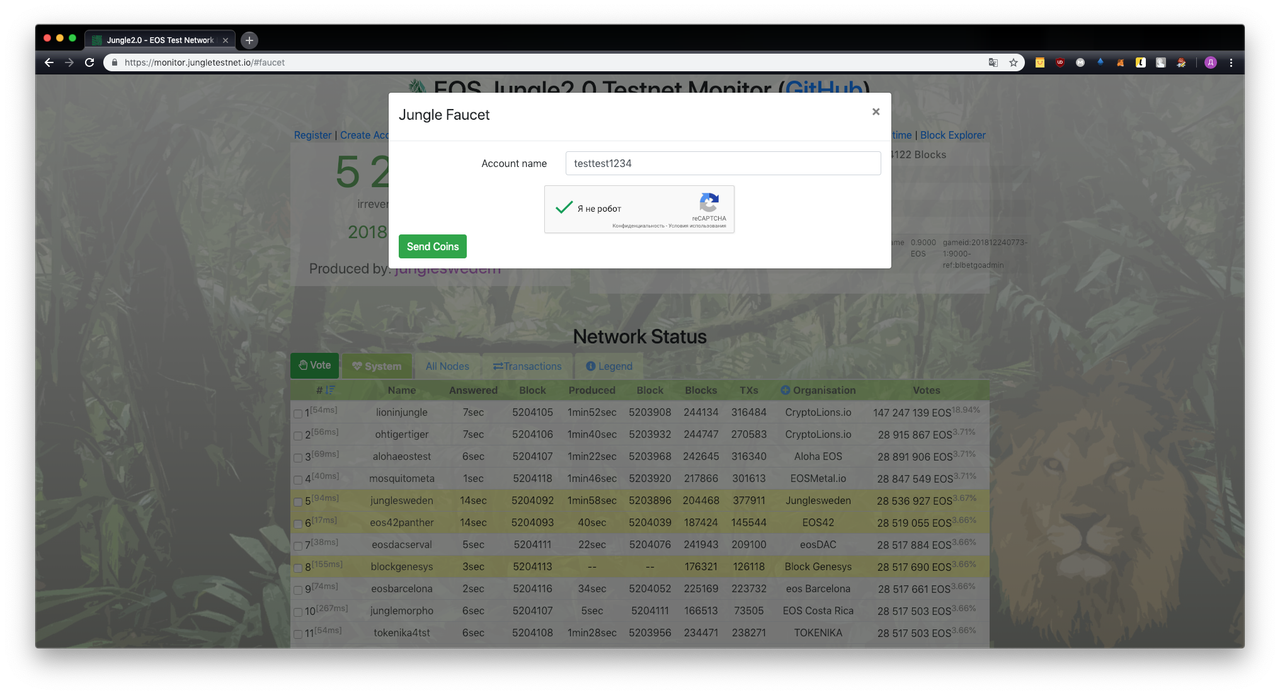Check the eos42panther row checkbox
The height and width of the screenshot is (695, 1280).
click(x=298, y=523)
